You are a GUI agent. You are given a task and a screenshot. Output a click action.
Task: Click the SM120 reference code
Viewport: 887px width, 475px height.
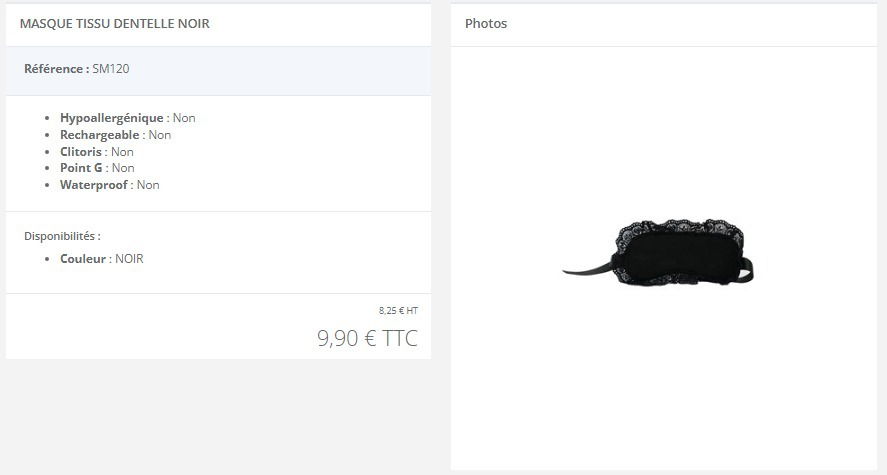click(111, 69)
